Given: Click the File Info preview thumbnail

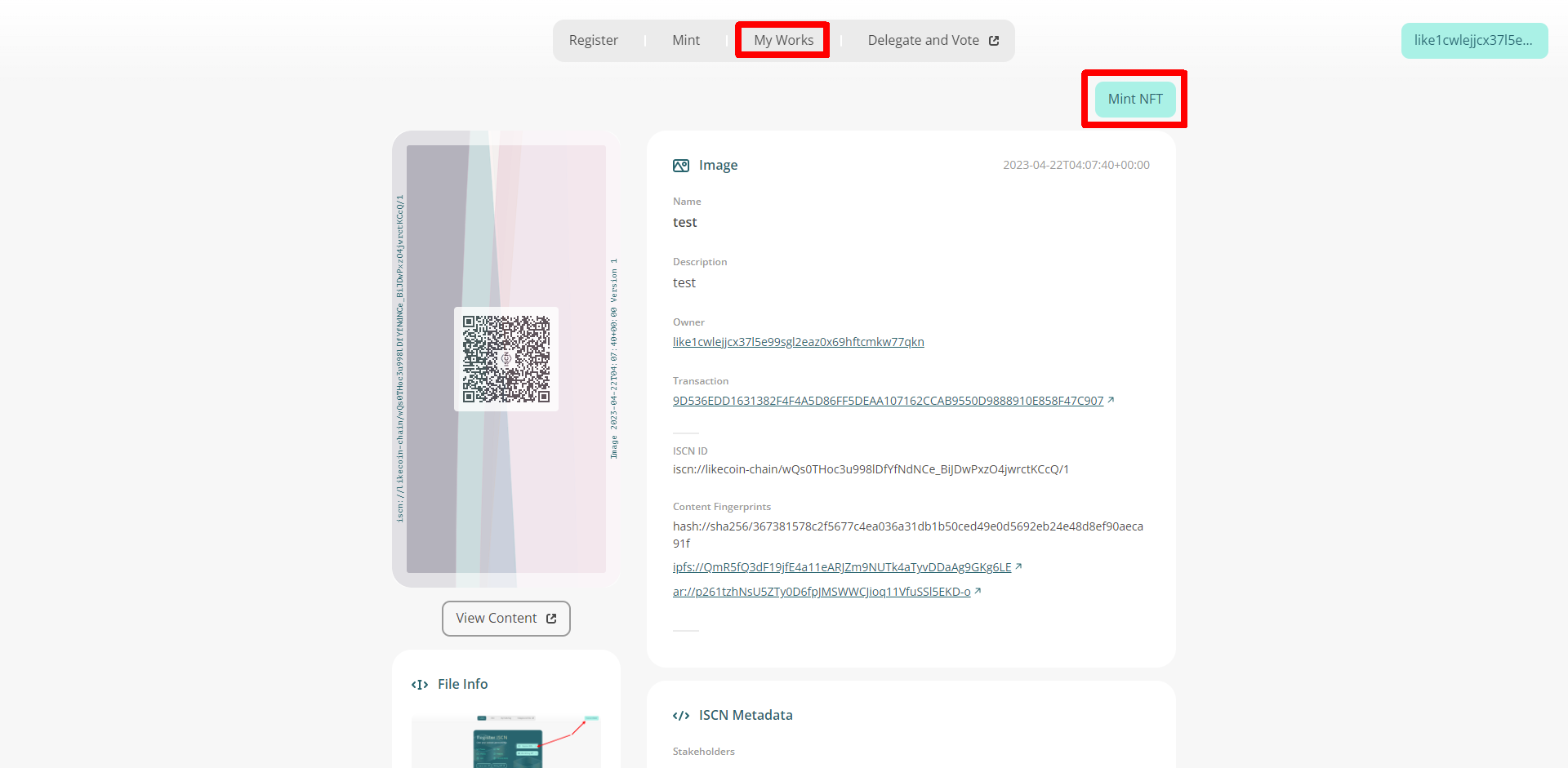Looking at the screenshot, I should [506, 743].
